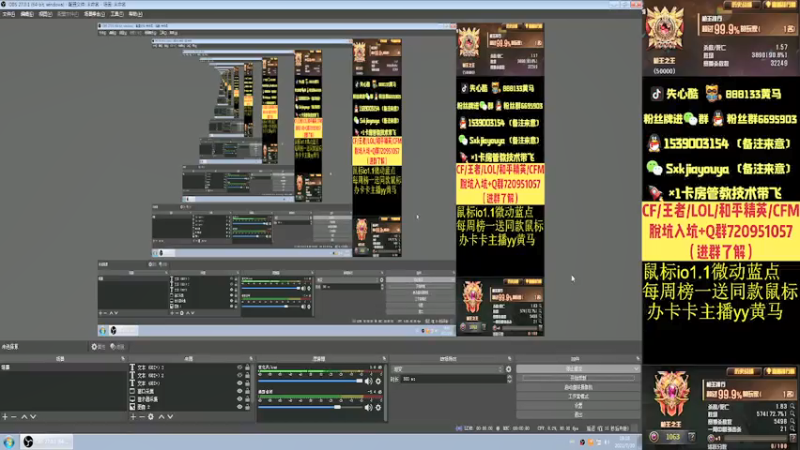Viewport: 800px width, 450px height.
Task: Click the monitor icon of 显示器采集
Action: point(132,399)
